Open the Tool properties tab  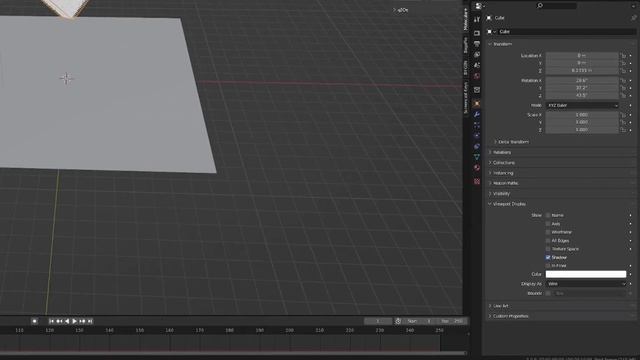(477, 19)
